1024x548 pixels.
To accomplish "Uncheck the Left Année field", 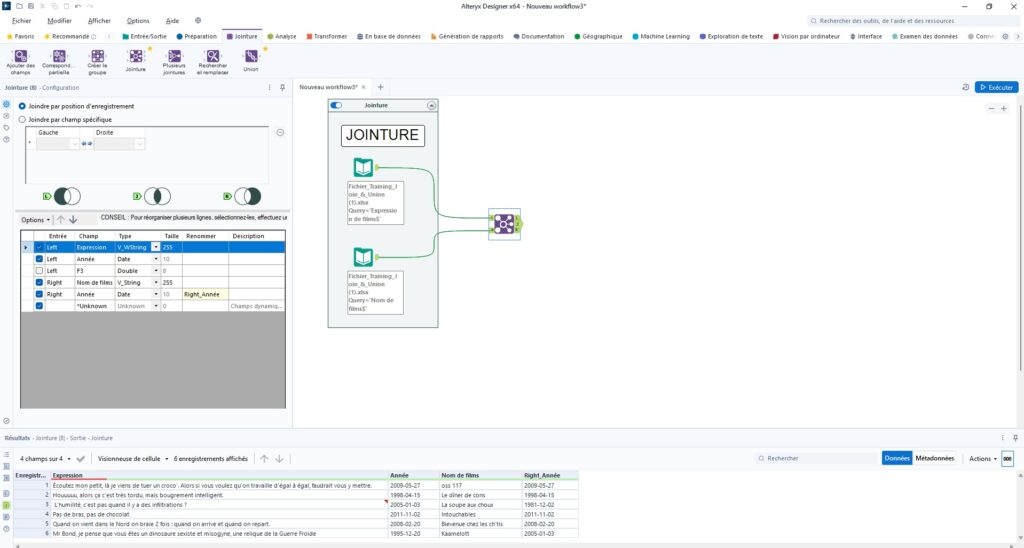I will tap(39, 259).
